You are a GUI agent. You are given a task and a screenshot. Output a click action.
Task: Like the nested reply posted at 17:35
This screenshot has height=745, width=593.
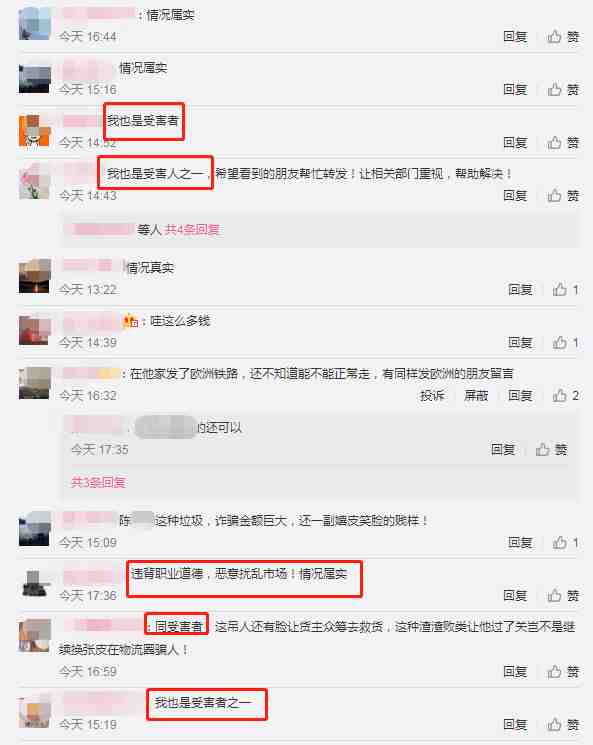click(x=551, y=449)
